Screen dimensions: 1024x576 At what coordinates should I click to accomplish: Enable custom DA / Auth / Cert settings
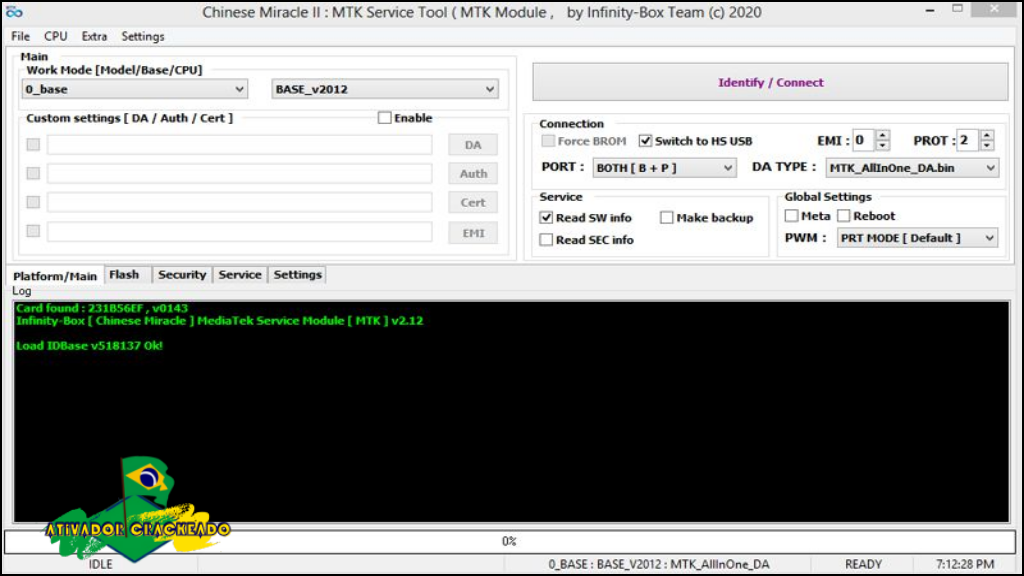(385, 118)
